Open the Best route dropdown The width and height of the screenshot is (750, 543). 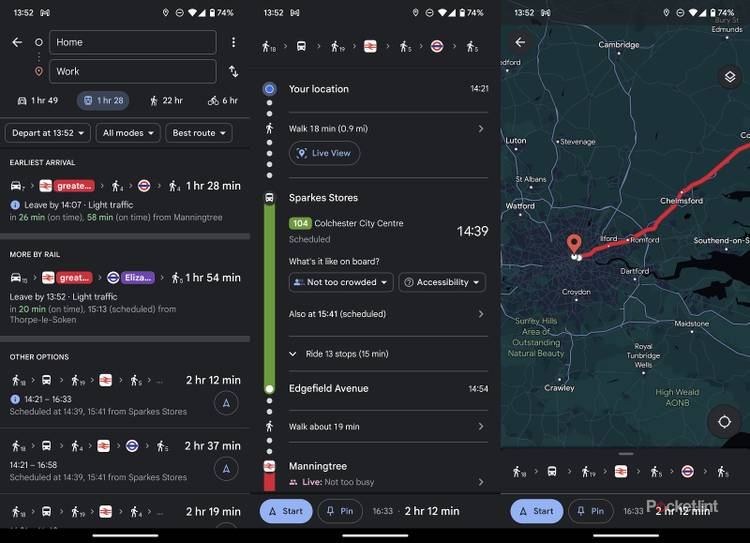[199, 133]
